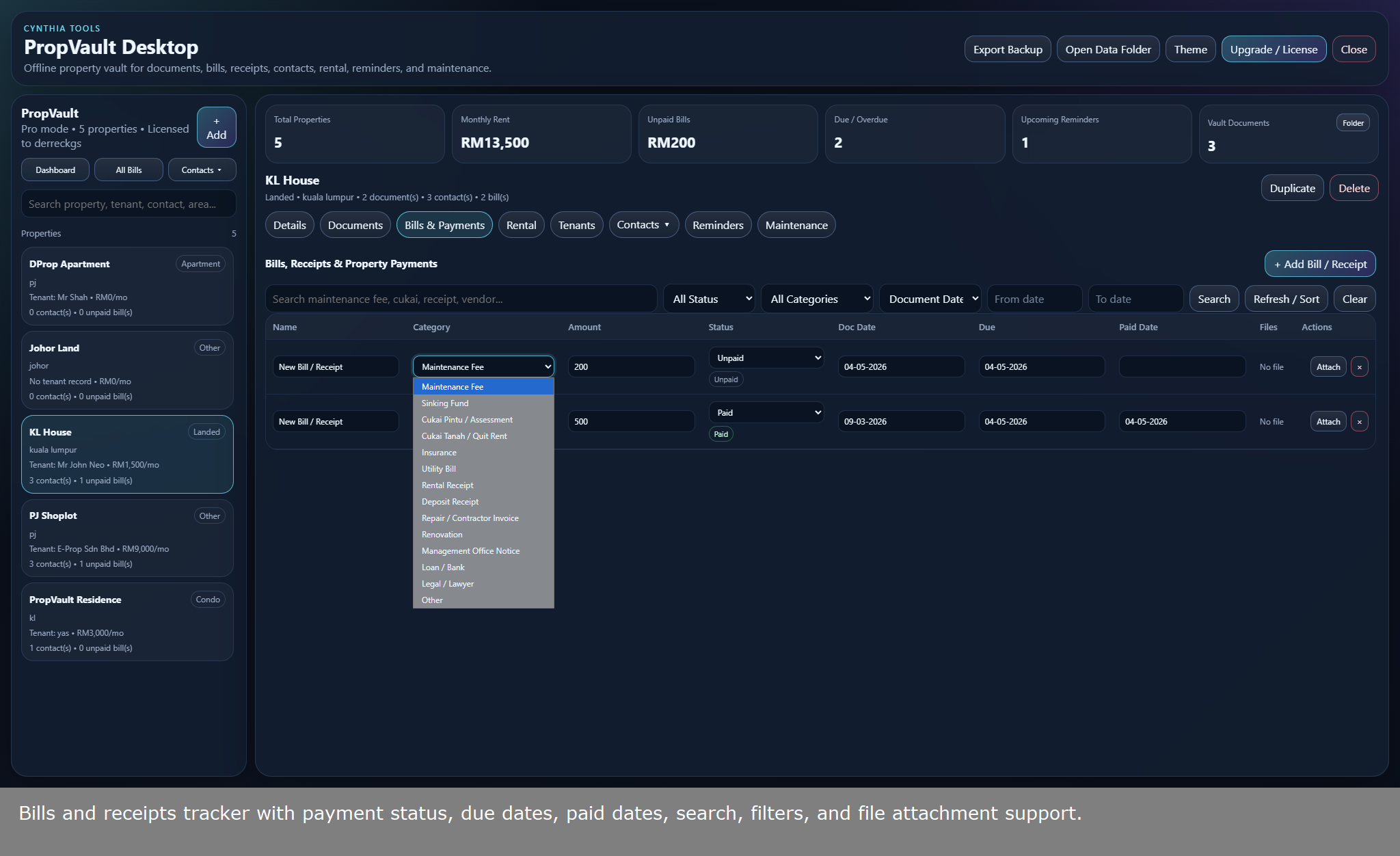Expand the Contacts tab dropdown

tap(643, 225)
